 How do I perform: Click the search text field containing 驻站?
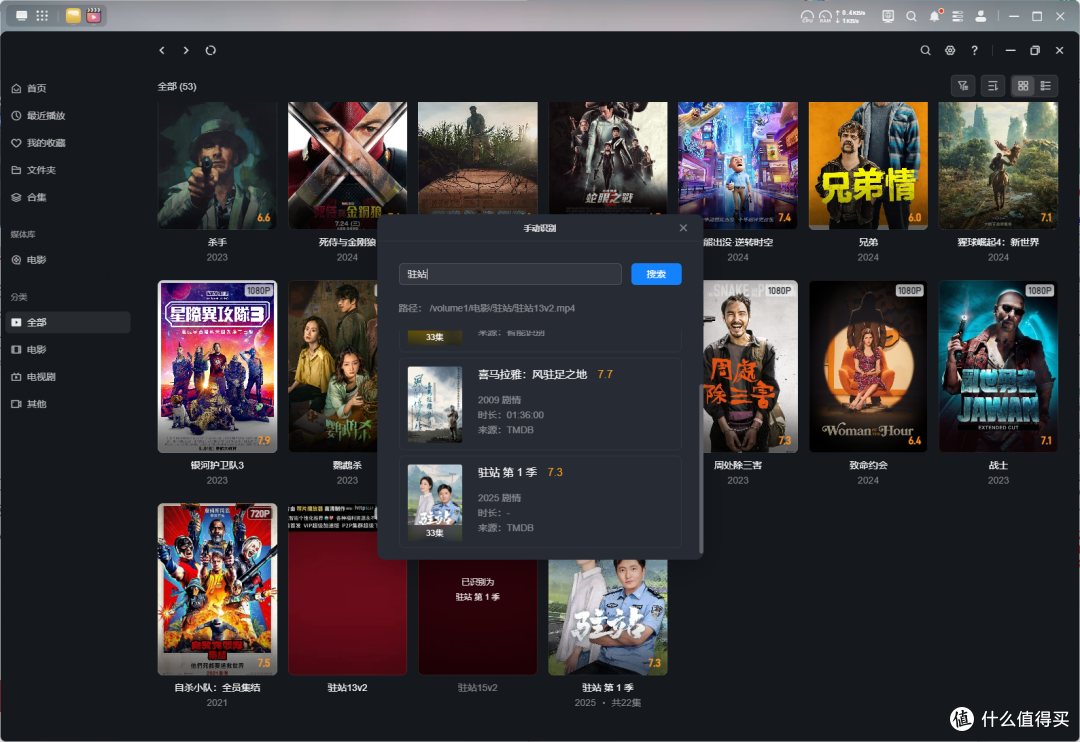pyautogui.click(x=510, y=274)
